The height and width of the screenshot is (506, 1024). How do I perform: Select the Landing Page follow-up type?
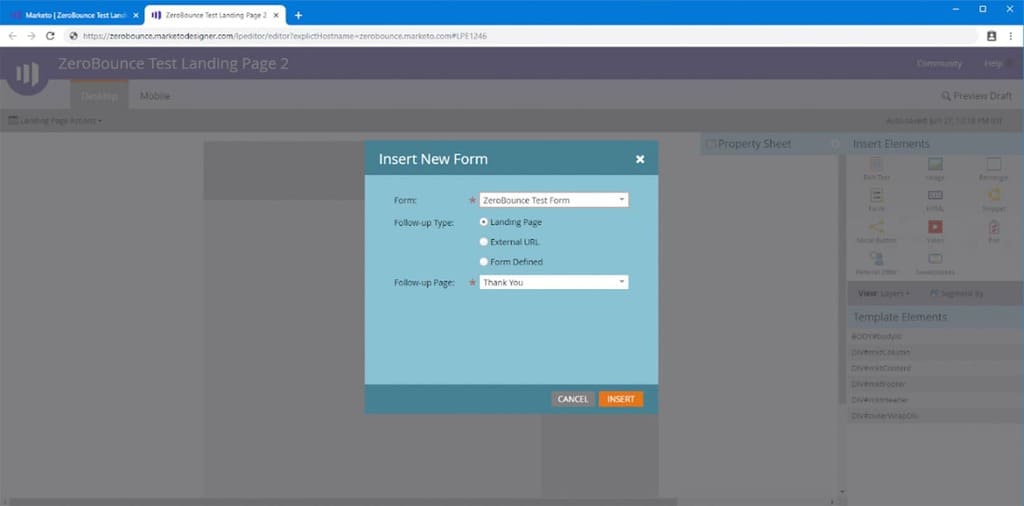484,222
